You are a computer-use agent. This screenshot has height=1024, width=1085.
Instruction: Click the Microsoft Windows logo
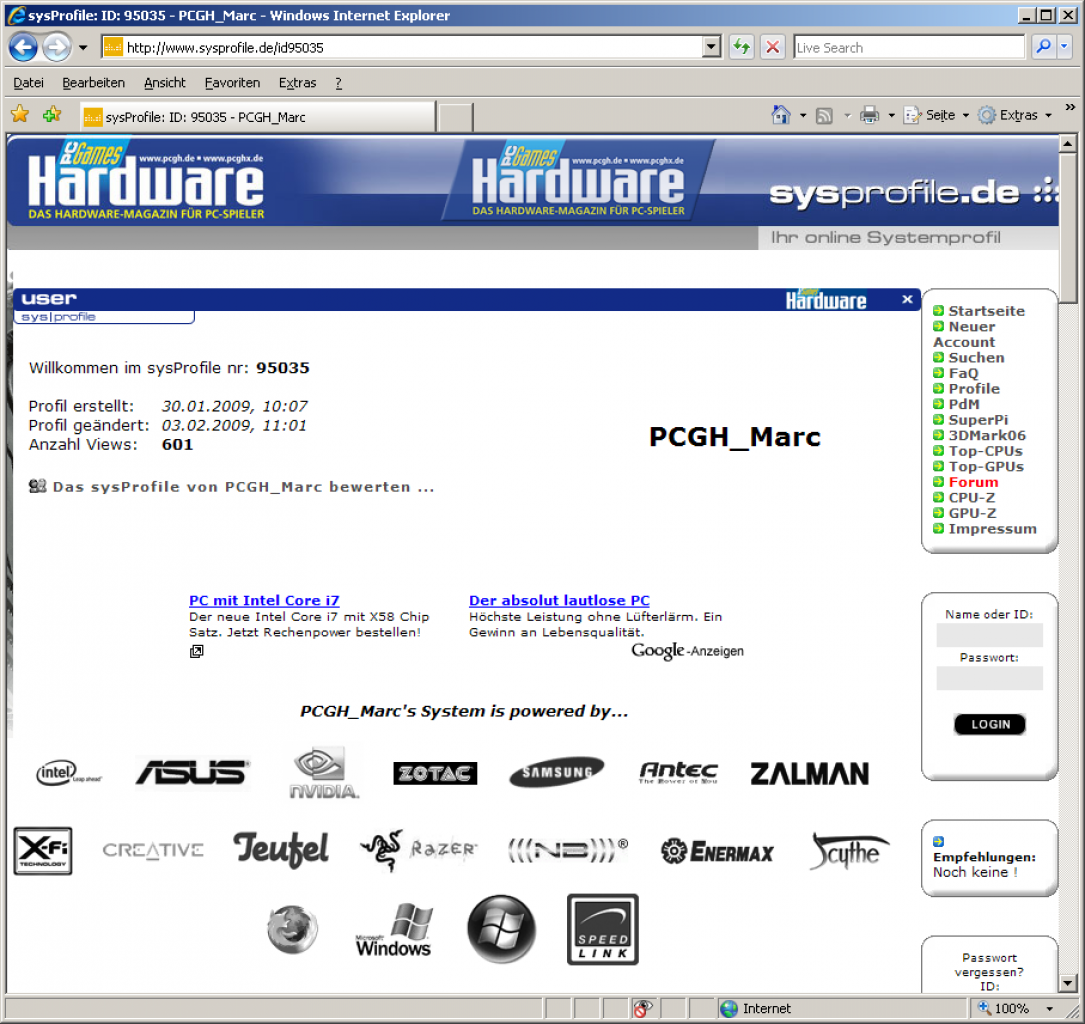click(x=394, y=929)
